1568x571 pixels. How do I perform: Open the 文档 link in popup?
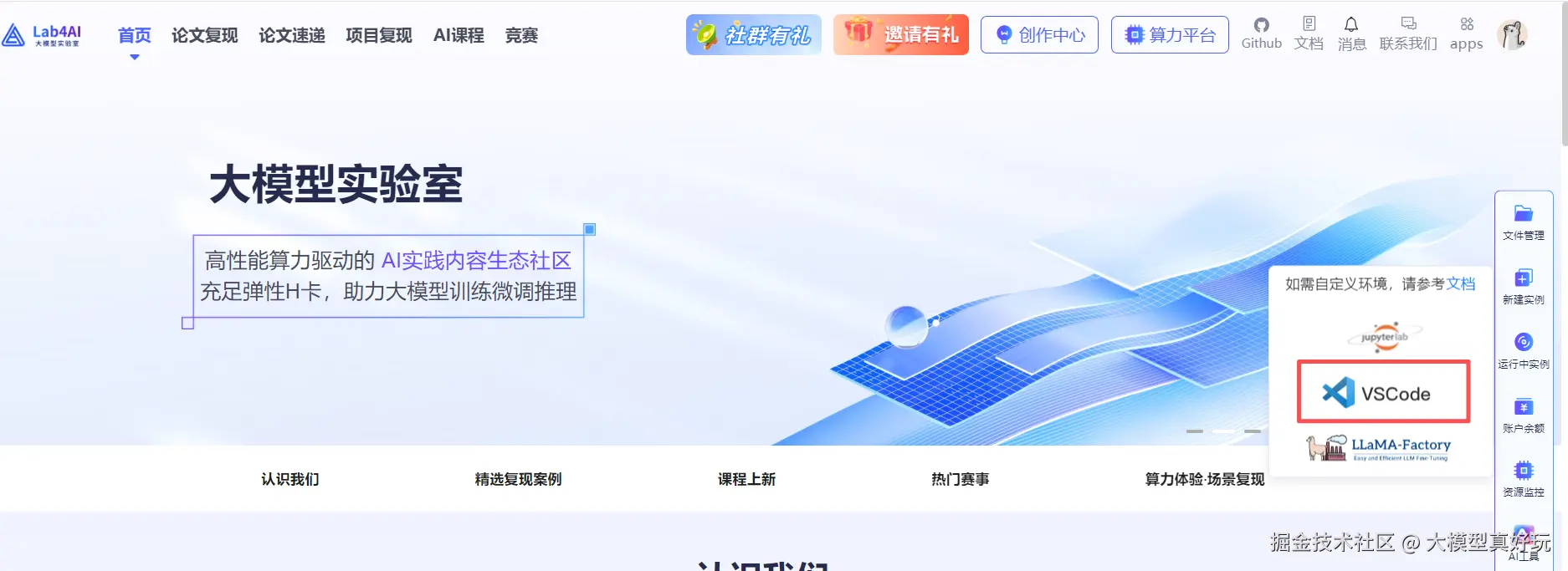coord(1461,283)
